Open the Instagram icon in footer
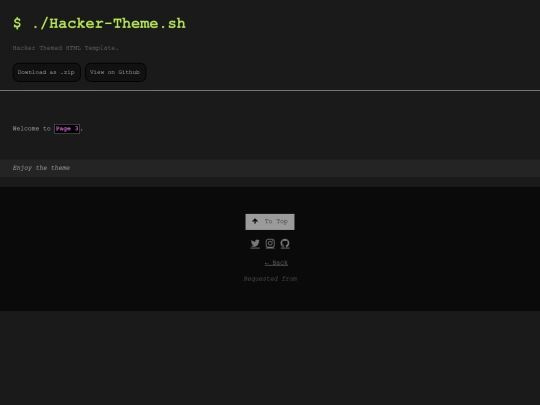This screenshot has width=540, height=405. coord(270,243)
